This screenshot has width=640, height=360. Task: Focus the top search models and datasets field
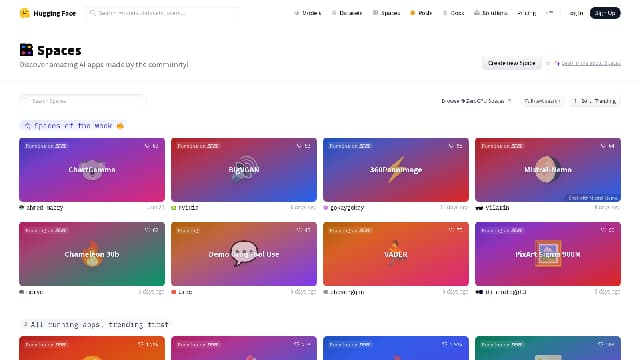coord(162,13)
